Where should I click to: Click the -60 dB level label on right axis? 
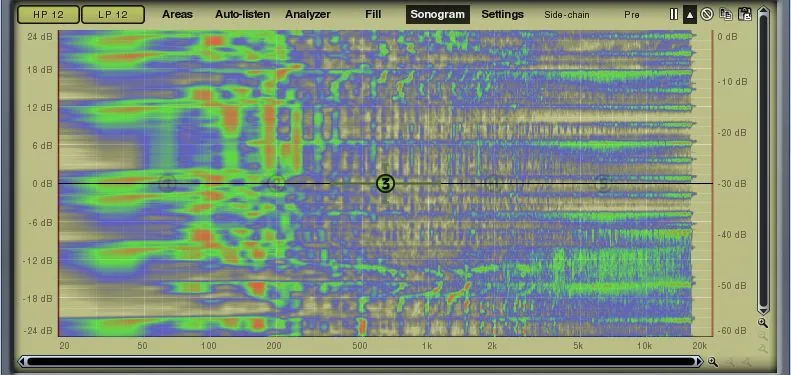[732, 331]
